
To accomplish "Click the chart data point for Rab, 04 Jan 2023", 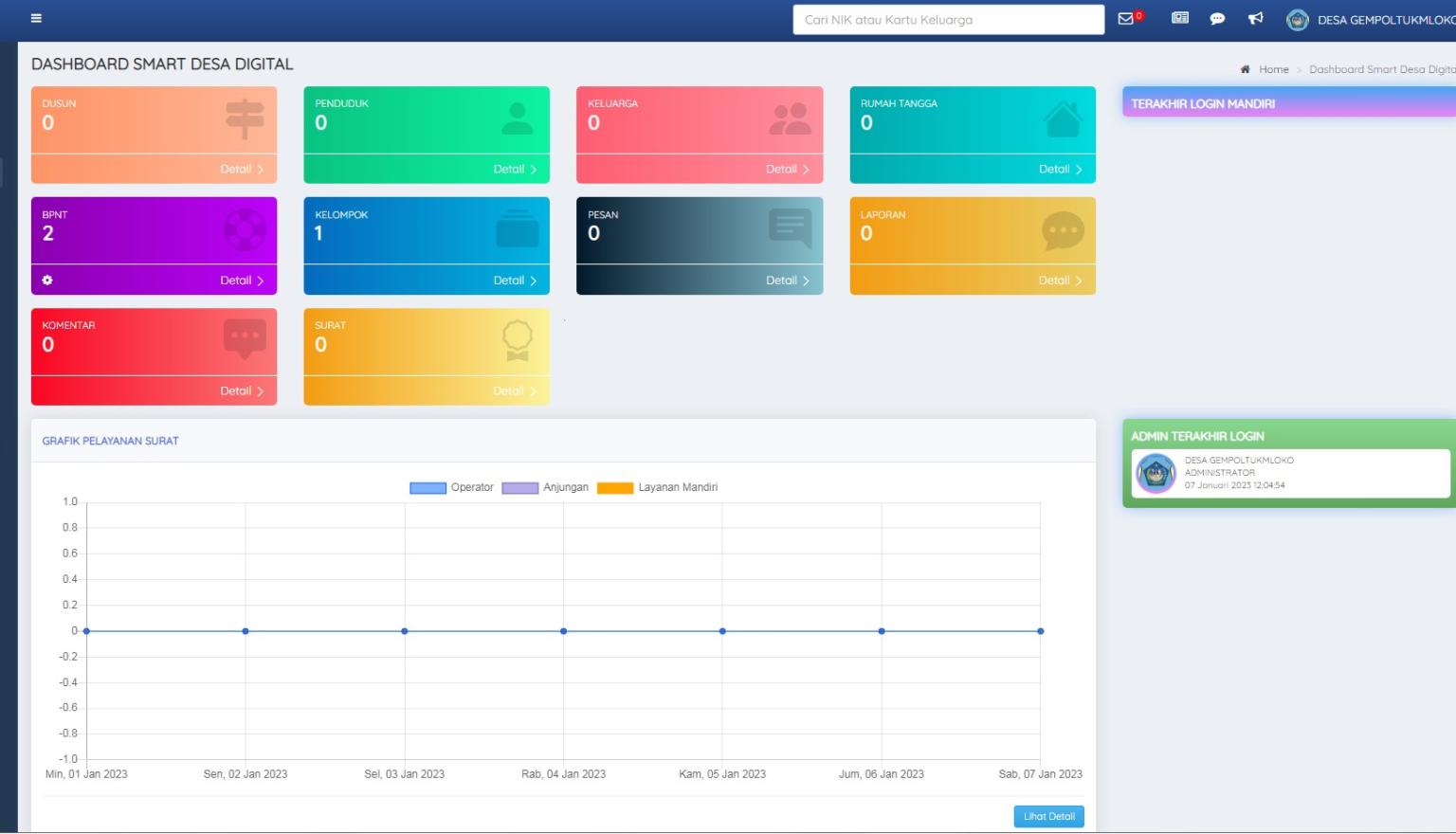I will 564,631.
